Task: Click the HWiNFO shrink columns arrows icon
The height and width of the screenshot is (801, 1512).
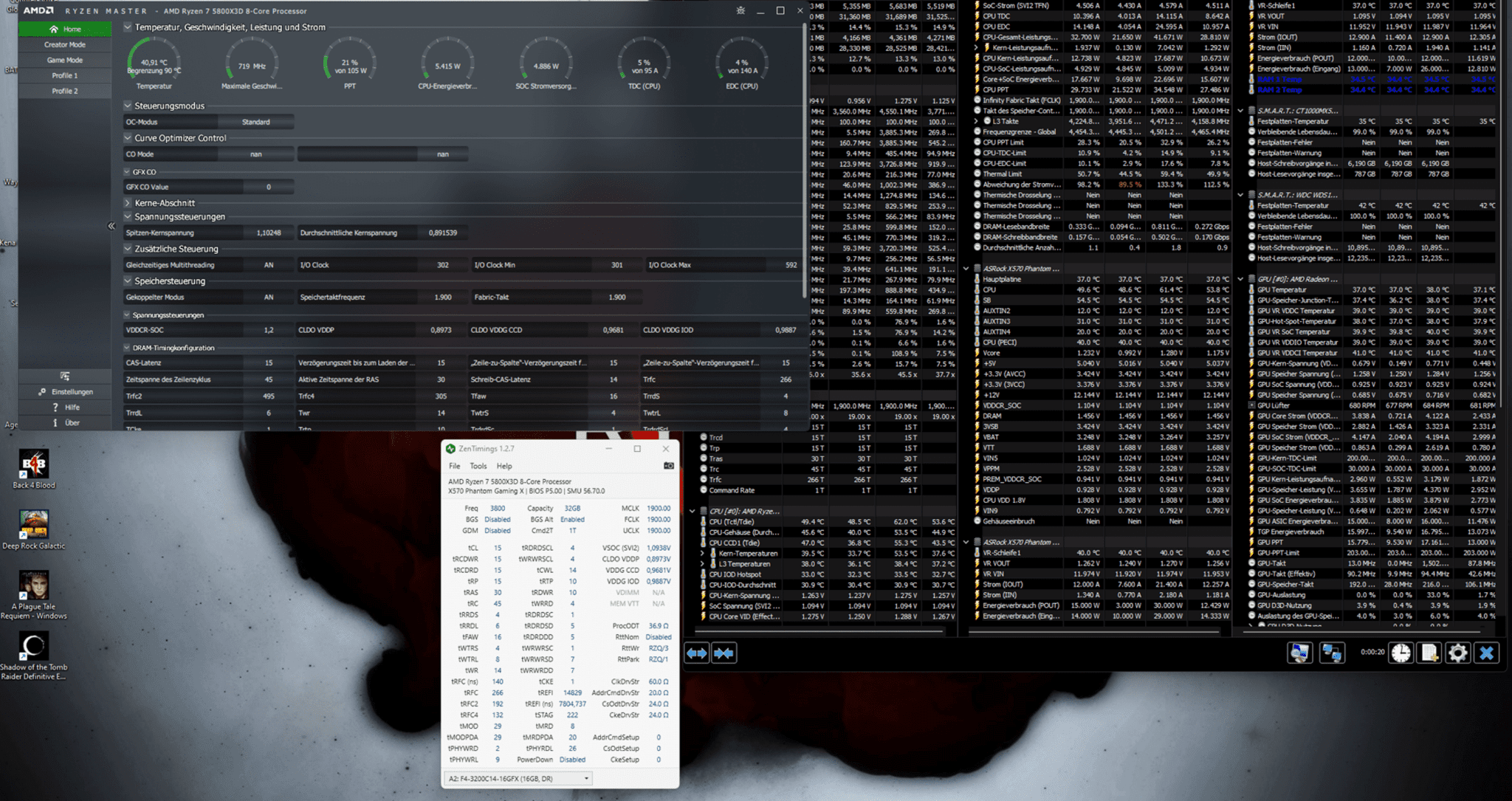Action: [724, 653]
